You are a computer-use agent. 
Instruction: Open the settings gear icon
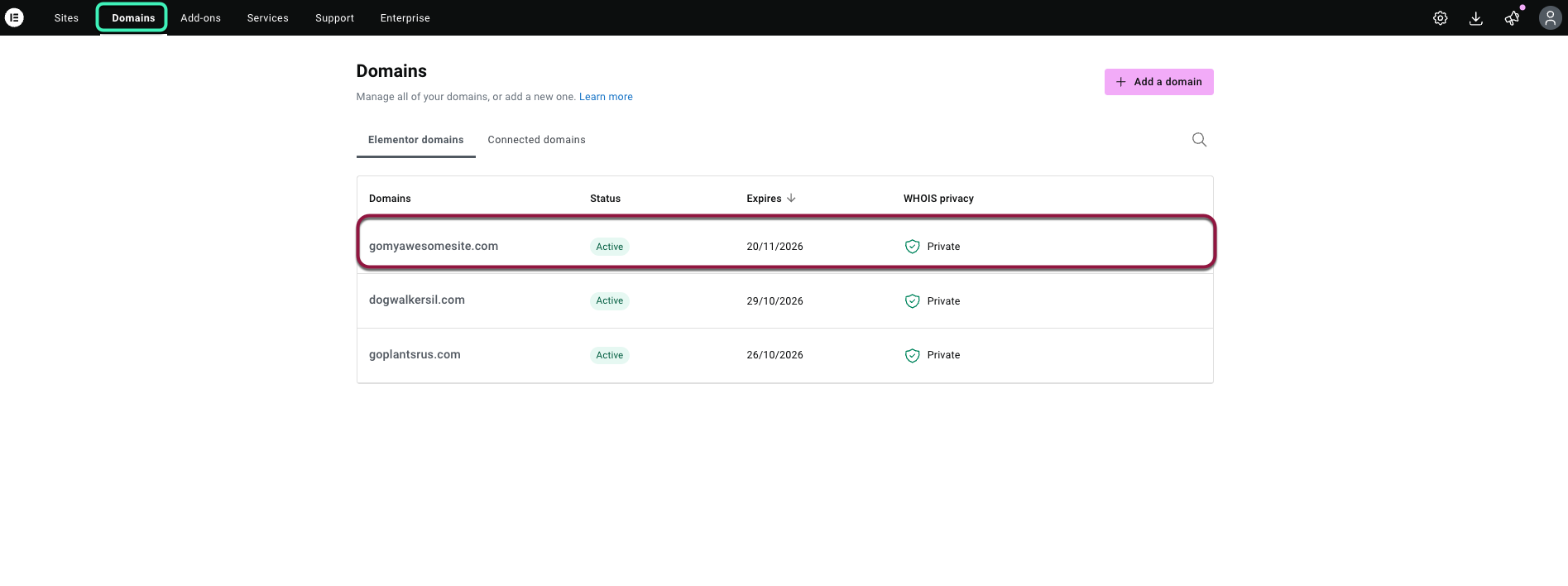tap(1440, 18)
